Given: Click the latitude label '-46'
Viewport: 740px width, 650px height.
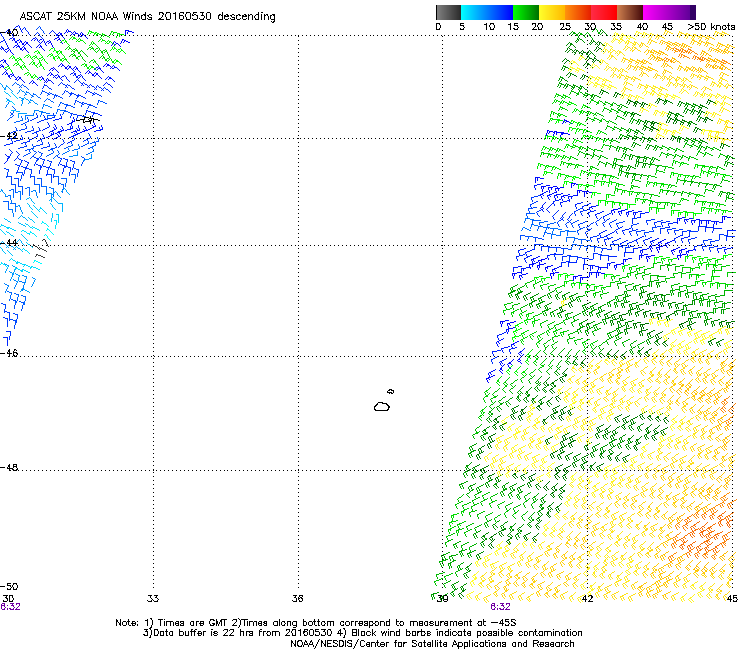Looking at the screenshot, I should tap(9, 353).
